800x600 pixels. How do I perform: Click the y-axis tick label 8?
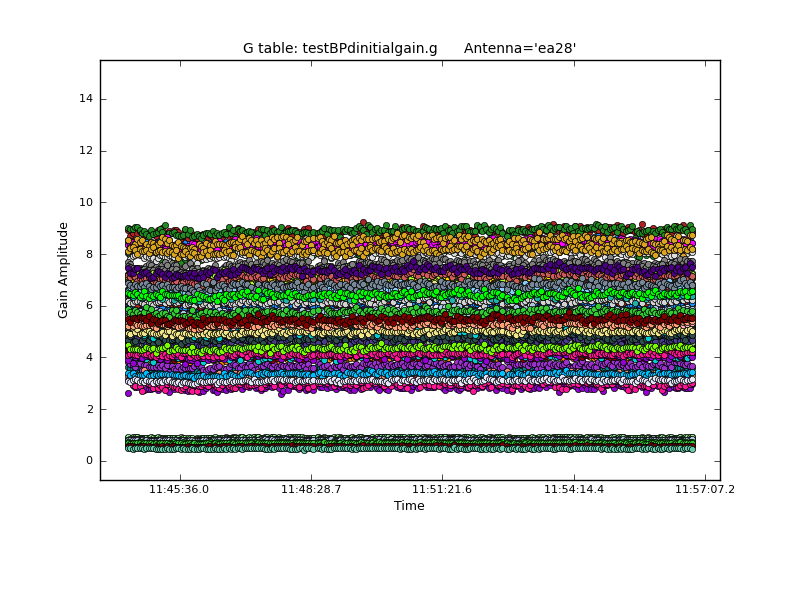[x=89, y=254]
